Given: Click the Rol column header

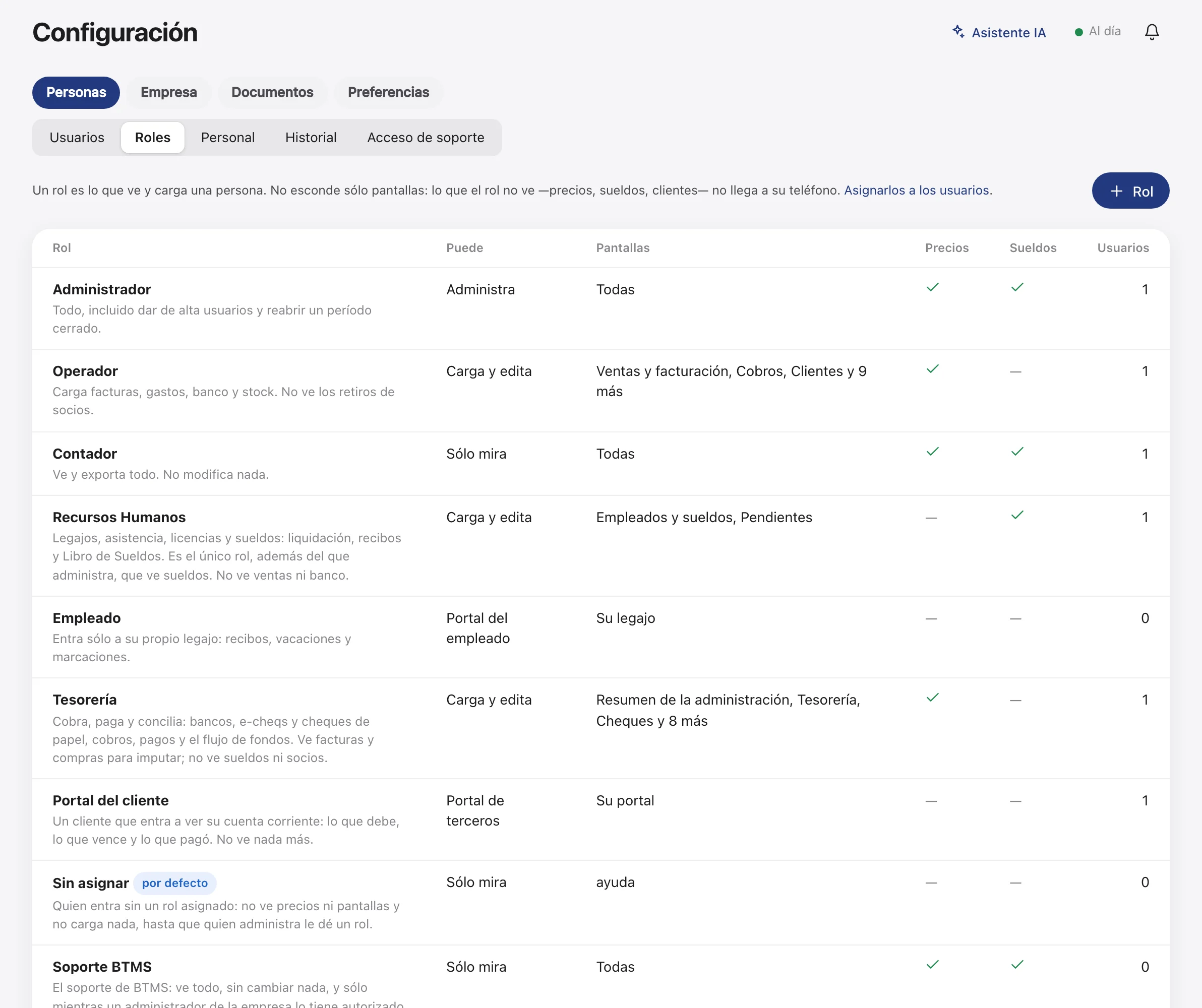Looking at the screenshot, I should (62, 248).
